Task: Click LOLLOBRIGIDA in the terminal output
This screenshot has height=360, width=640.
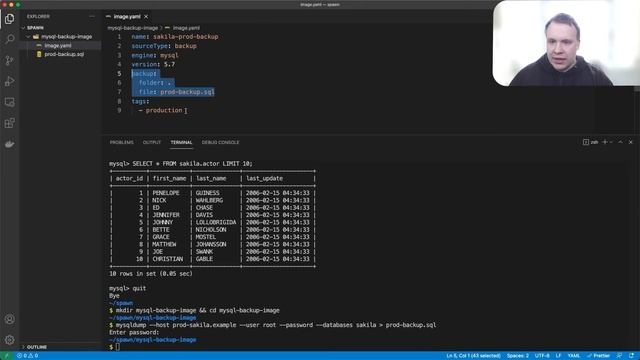Action: pos(216,222)
